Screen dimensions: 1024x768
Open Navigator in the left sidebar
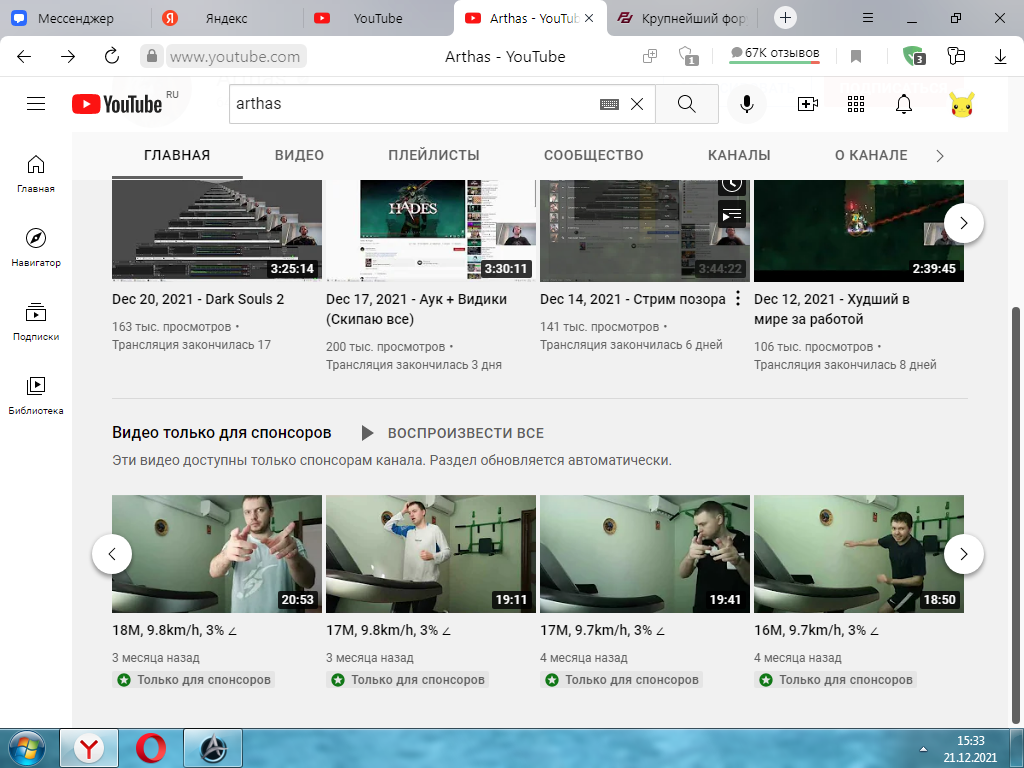tap(36, 247)
